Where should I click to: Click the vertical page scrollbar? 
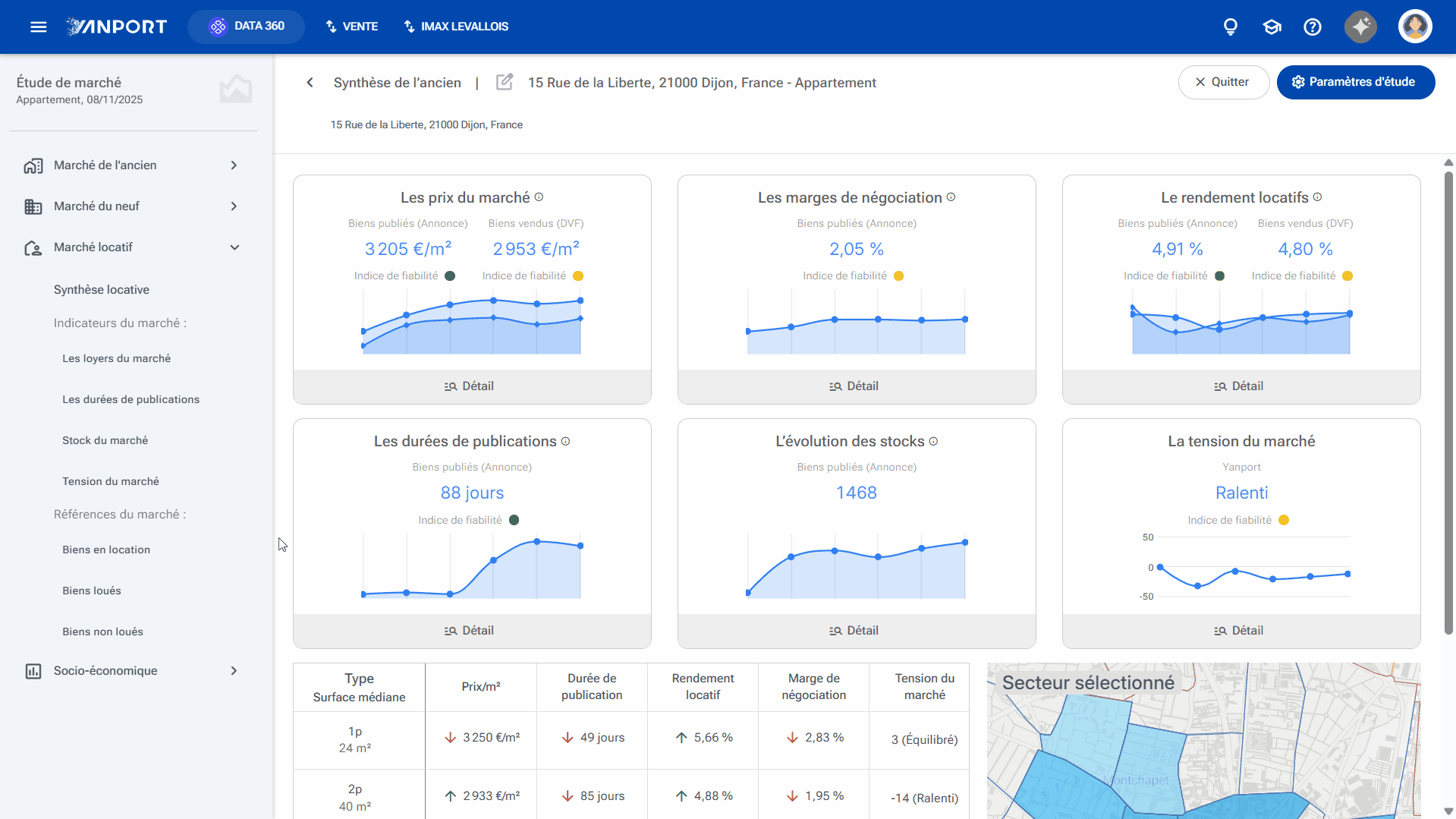tap(1448, 402)
